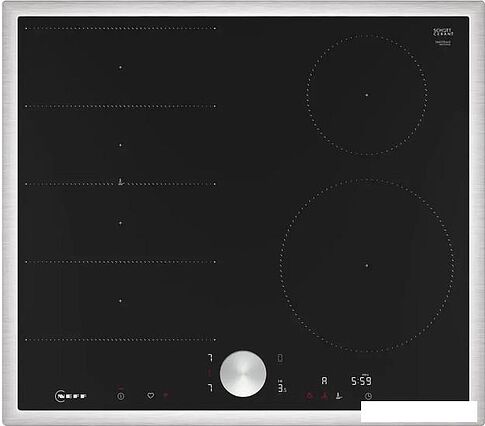This screenshot has width=485, height=426.
Task: Touch the NEFF logo
Action: (71, 396)
